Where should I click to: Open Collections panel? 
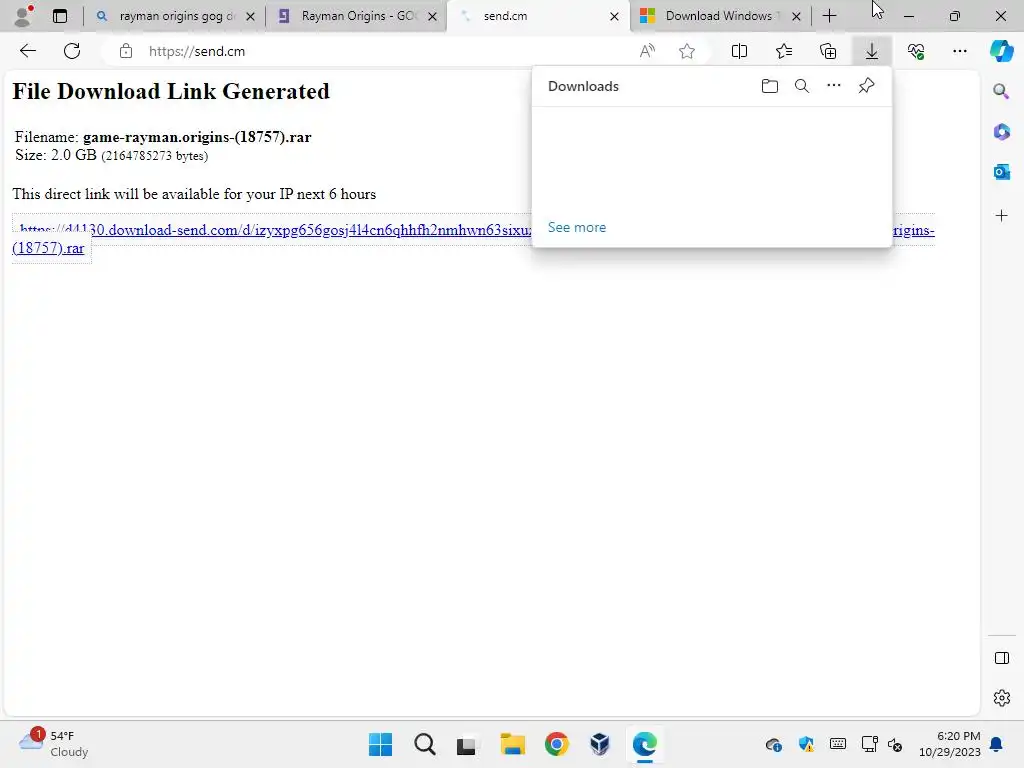(x=828, y=51)
